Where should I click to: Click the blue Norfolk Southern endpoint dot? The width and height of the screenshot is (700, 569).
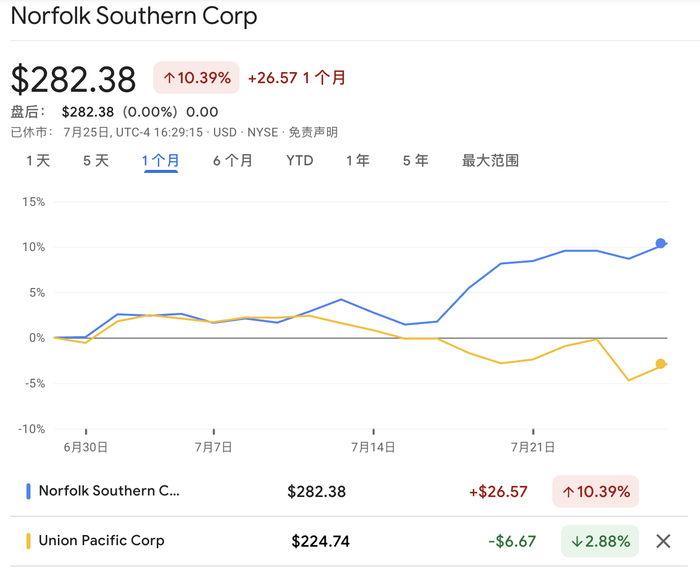(661, 243)
